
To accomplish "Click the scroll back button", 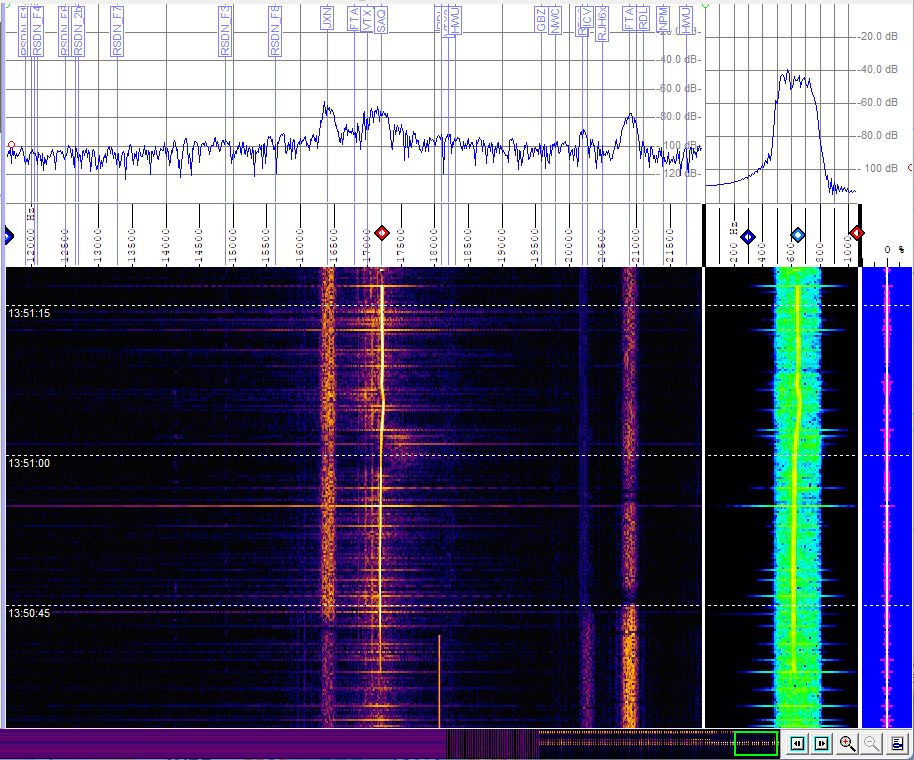I will (x=797, y=743).
